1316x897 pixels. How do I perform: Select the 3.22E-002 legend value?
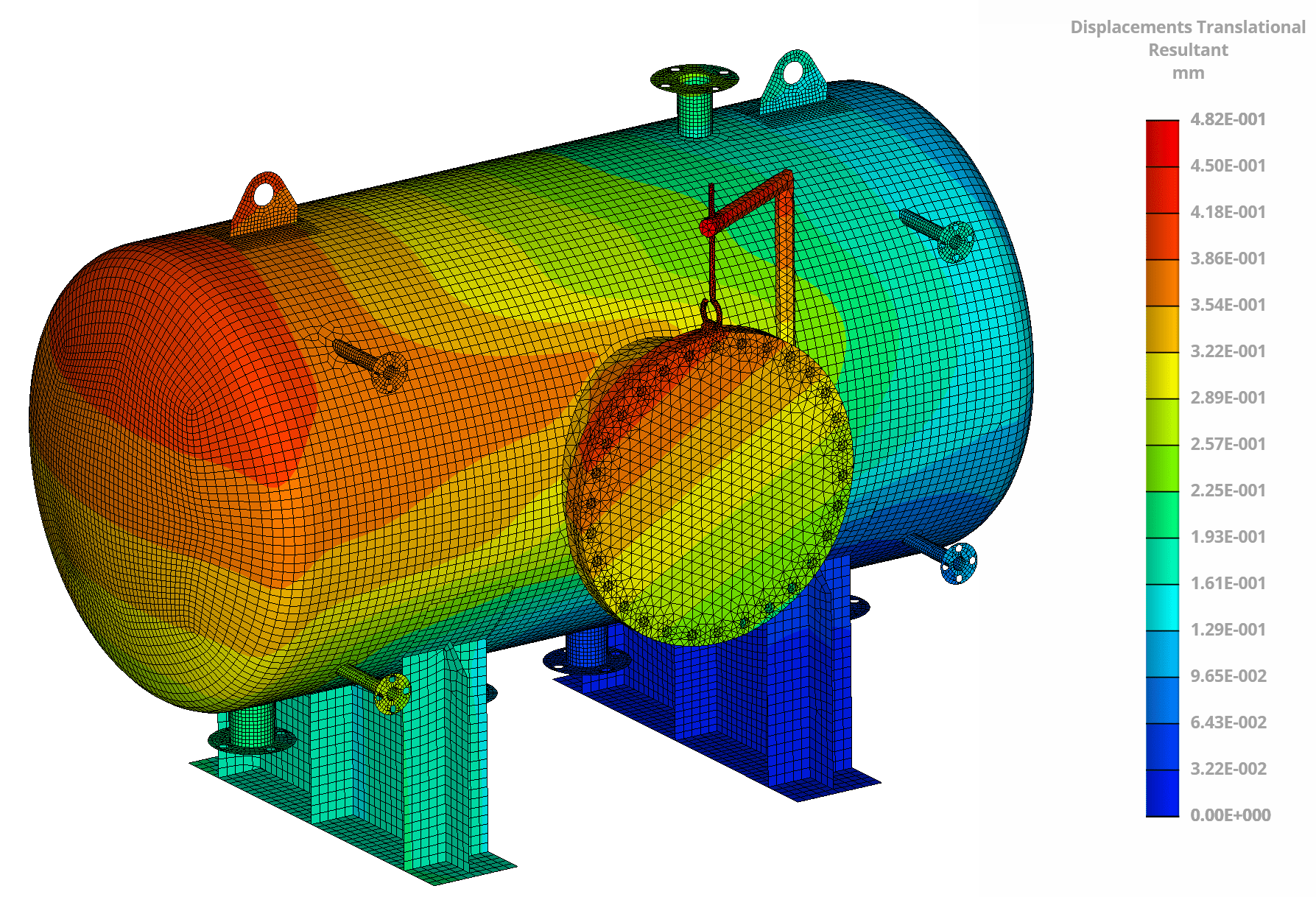tap(1228, 769)
